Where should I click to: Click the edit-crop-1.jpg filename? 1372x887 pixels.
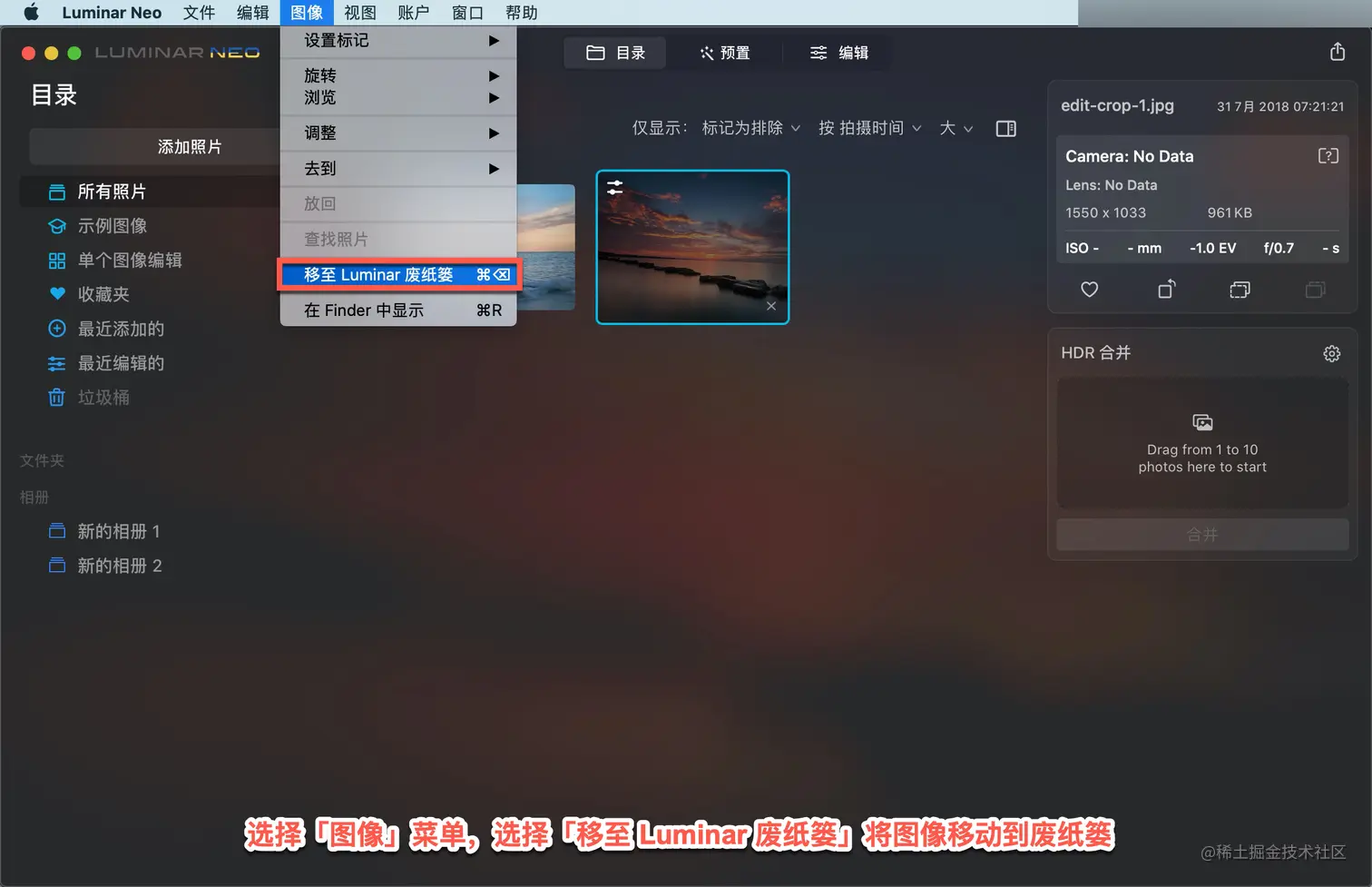tap(1117, 105)
